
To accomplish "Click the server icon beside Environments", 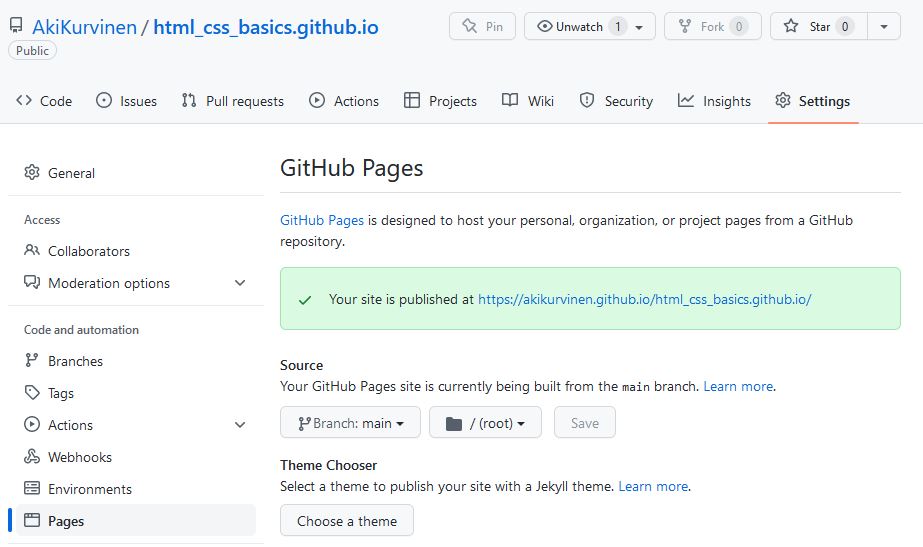I will click(32, 488).
